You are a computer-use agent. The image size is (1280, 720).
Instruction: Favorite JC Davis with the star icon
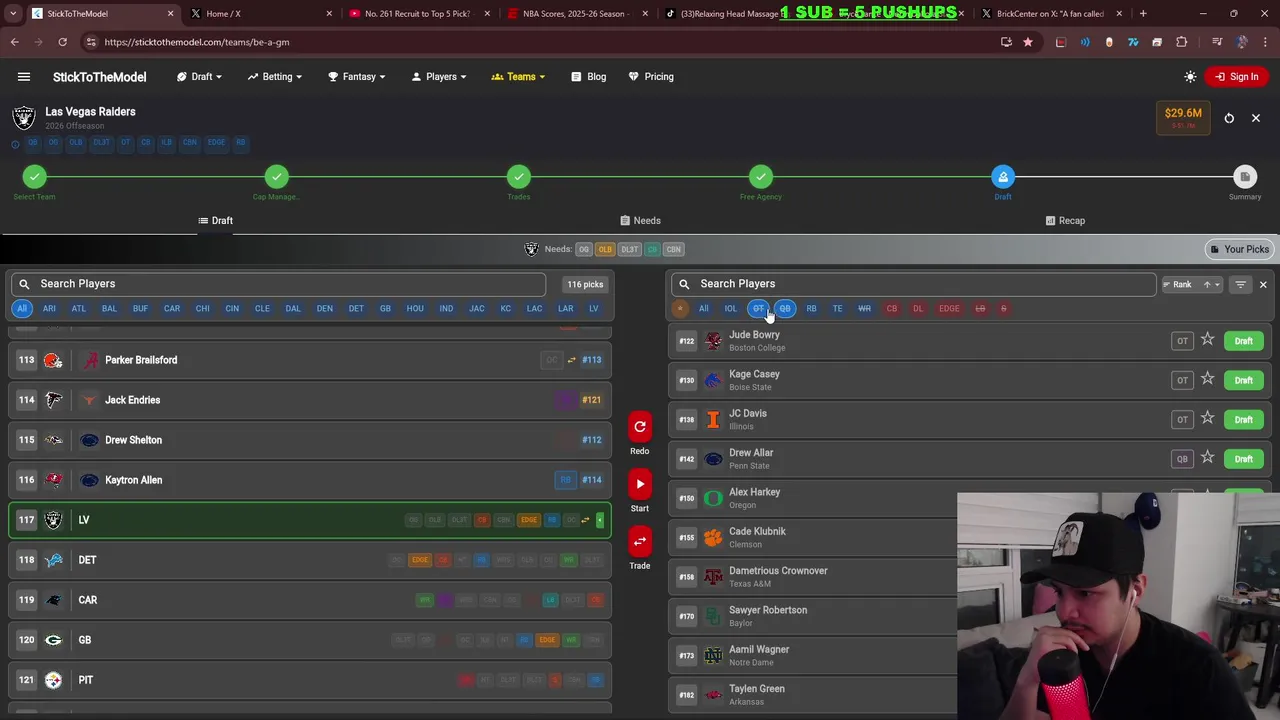1208,418
